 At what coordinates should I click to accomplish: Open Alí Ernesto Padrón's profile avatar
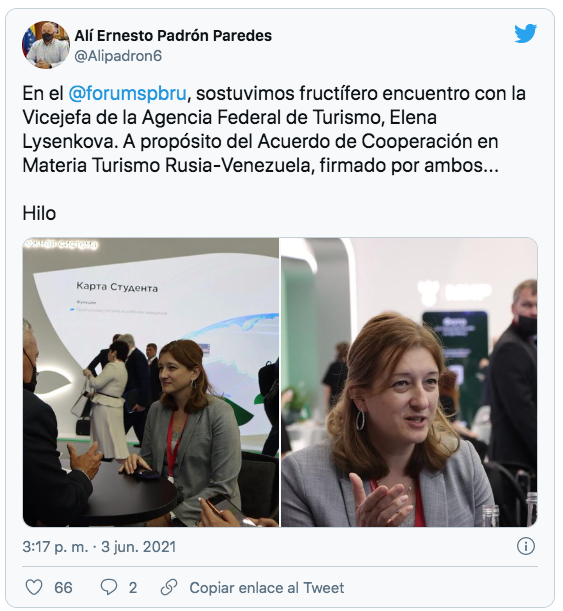[x=46, y=45]
